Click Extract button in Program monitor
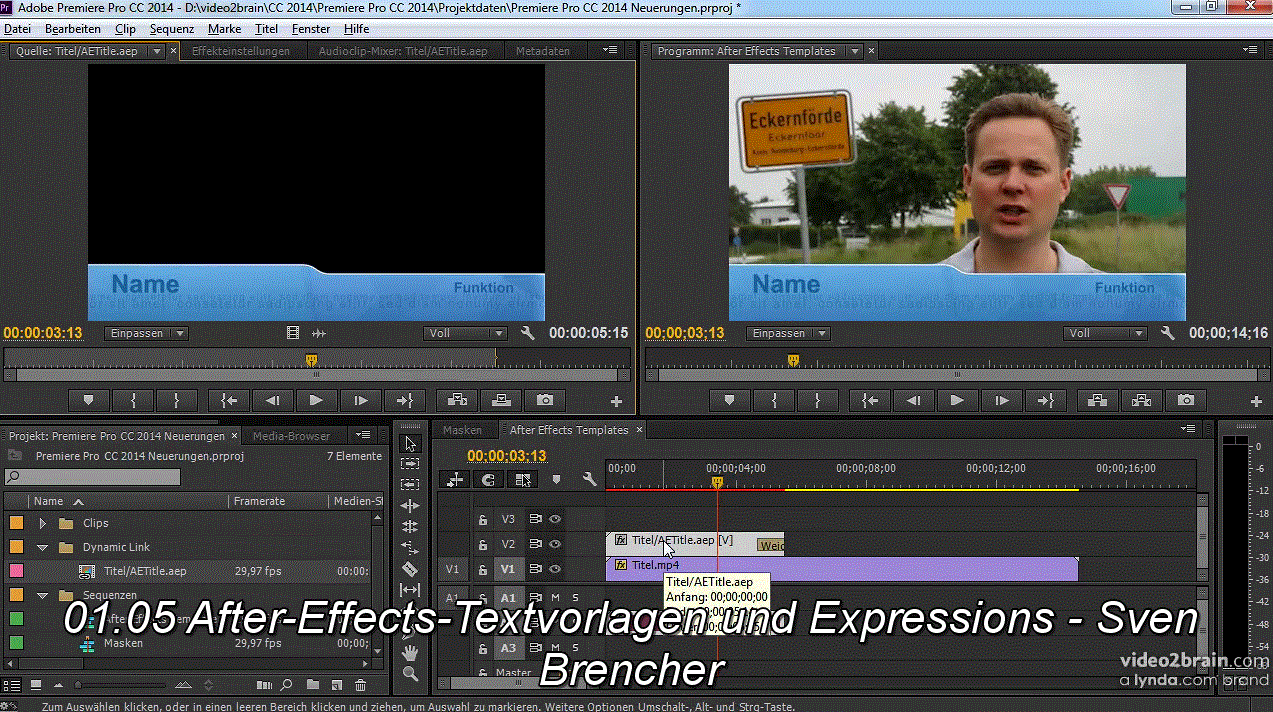The image size is (1273, 712). point(1141,400)
